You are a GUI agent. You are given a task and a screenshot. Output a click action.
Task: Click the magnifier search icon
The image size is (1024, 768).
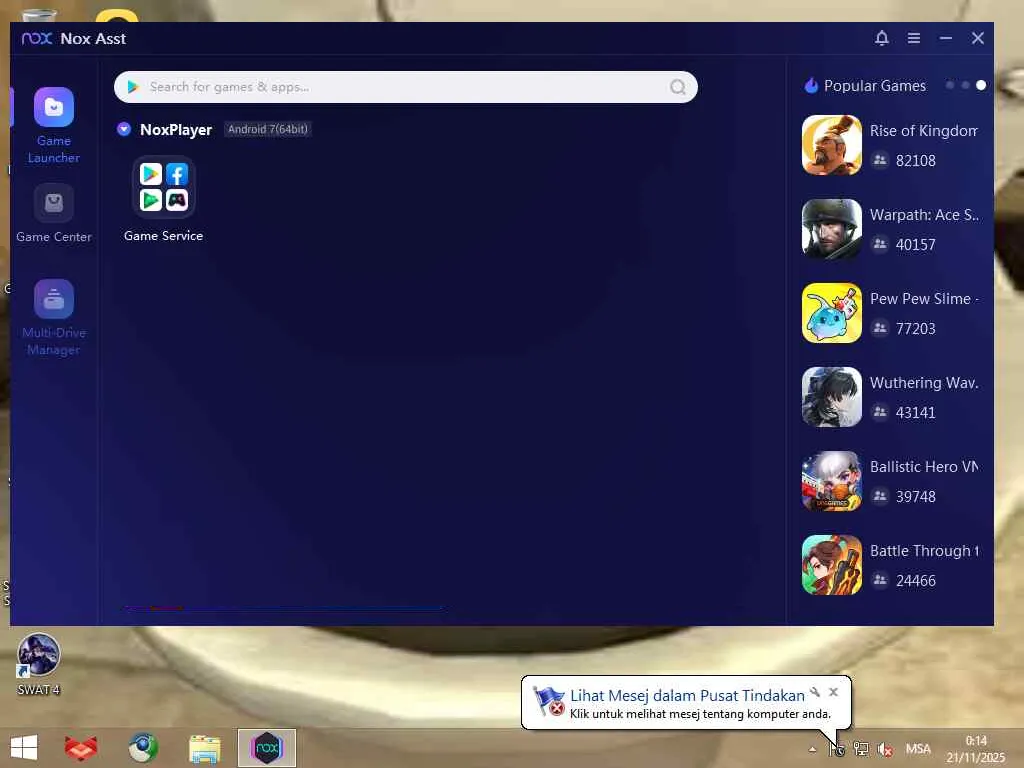[678, 87]
